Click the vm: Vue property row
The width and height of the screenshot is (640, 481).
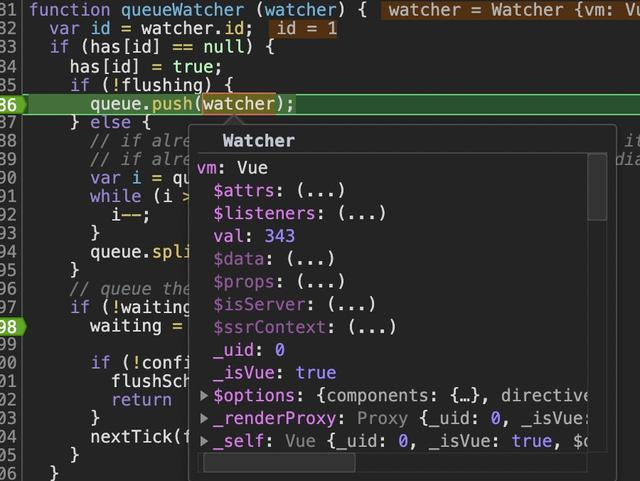[x=232, y=168]
